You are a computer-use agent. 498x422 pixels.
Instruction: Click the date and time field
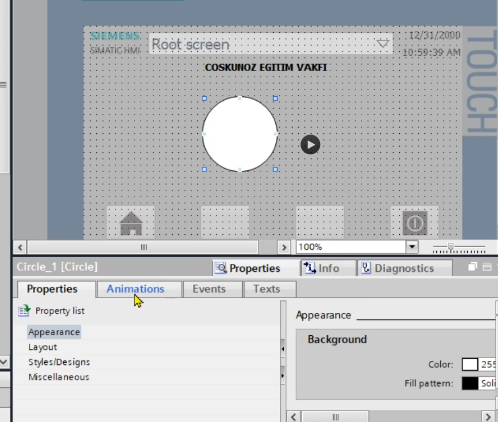pyautogui.click(x=431, y=44)
